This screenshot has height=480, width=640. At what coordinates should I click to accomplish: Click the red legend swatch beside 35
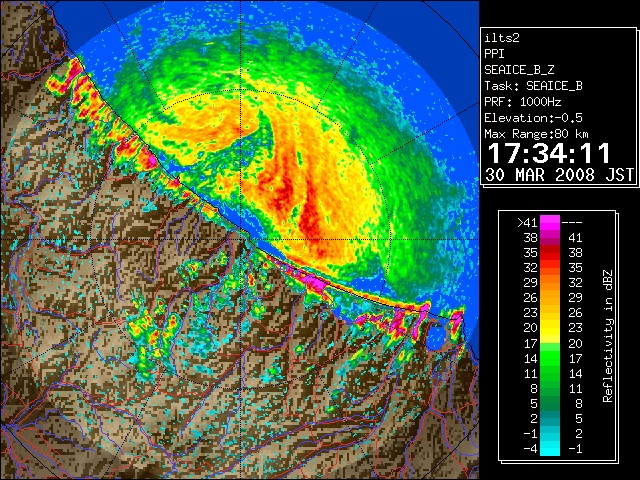[550, 253]
